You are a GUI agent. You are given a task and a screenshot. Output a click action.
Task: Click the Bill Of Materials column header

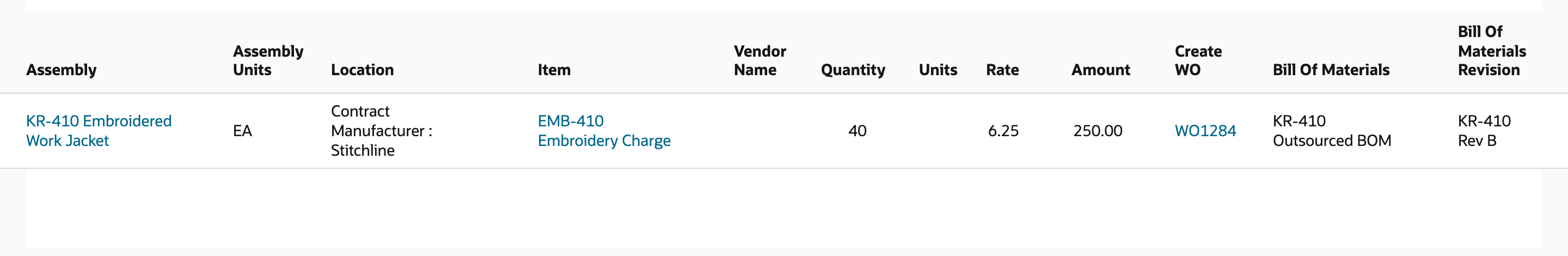coord(1331,70)
